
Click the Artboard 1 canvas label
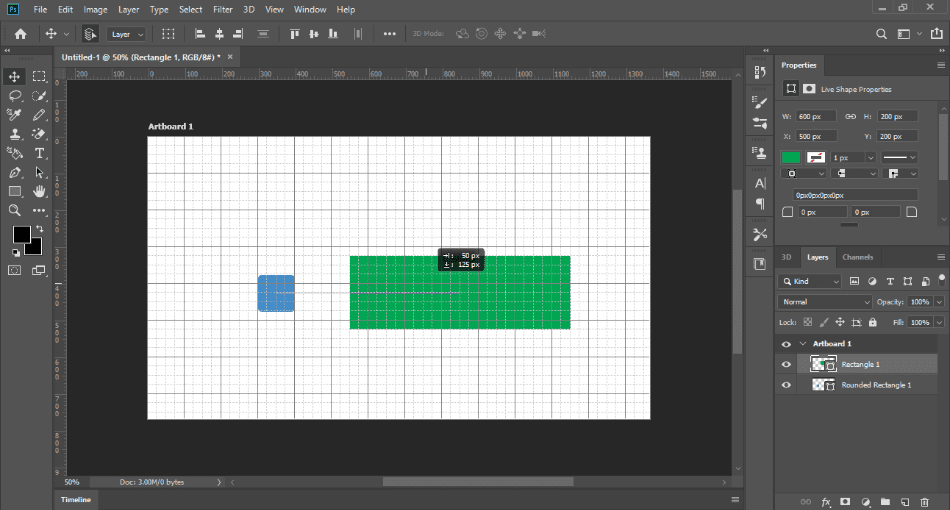pos(170,126)
